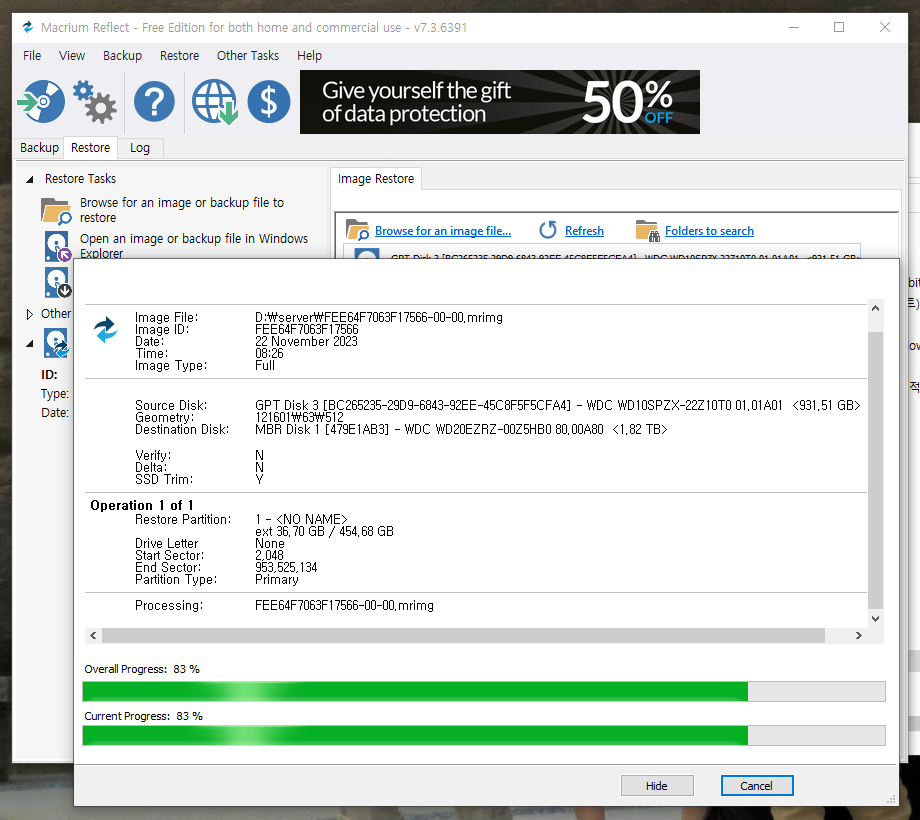The width and height of the screenshot is (920, 820).
Task: Minimize the Macrium Reflect window
Action: click(794, 27)
